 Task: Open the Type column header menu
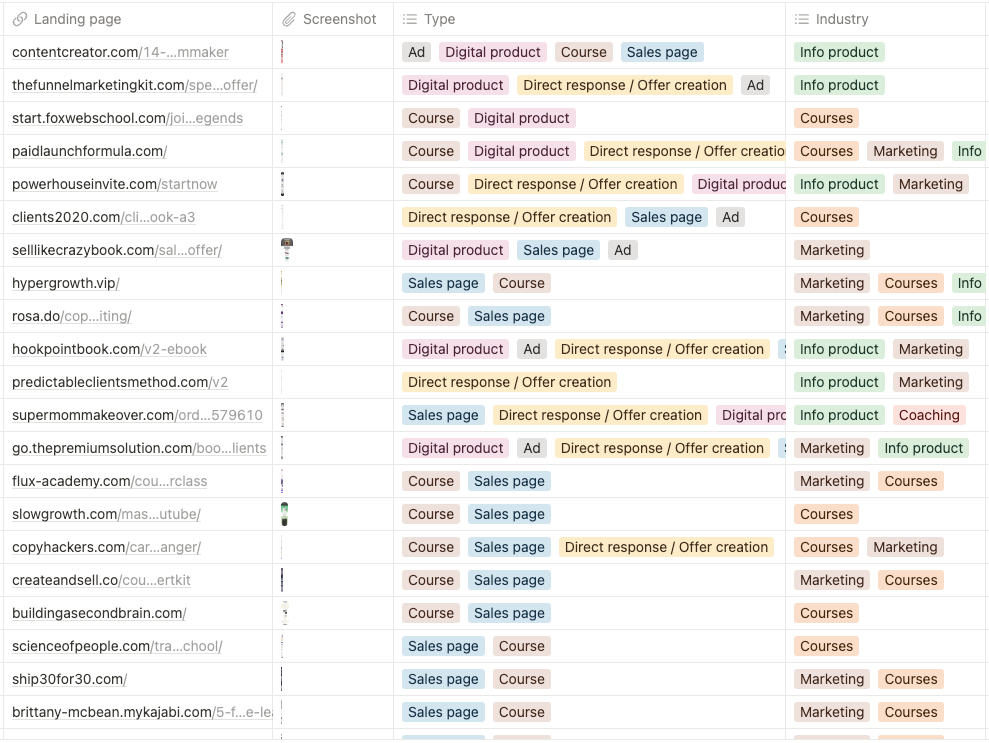pyautogui.click(x=589, y=20)
